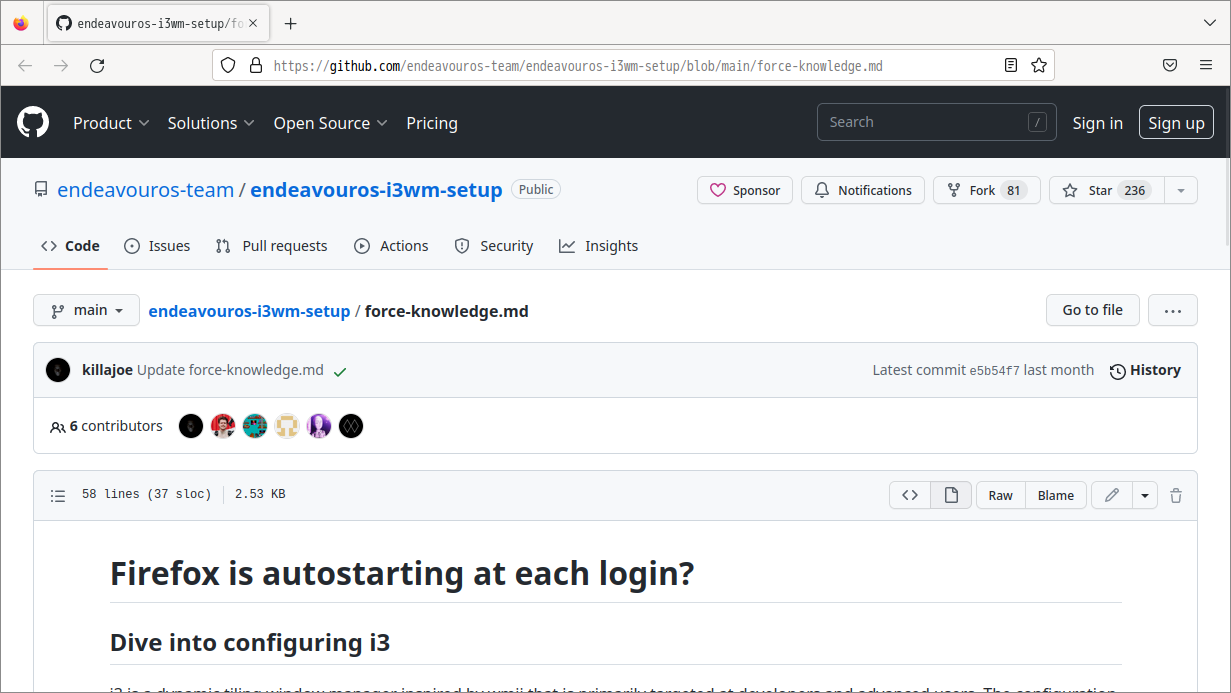Image resolution: width=1231 pixels, height=693 pixels.
Task: Expand the Solutions menu
Action: [211, 123]
